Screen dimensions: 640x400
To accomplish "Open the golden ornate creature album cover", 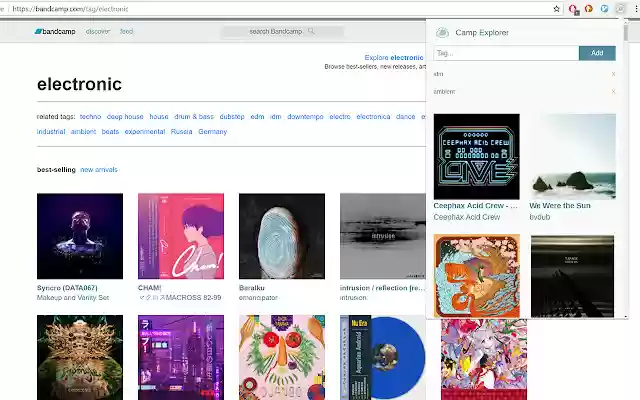I will click(80, 358).
